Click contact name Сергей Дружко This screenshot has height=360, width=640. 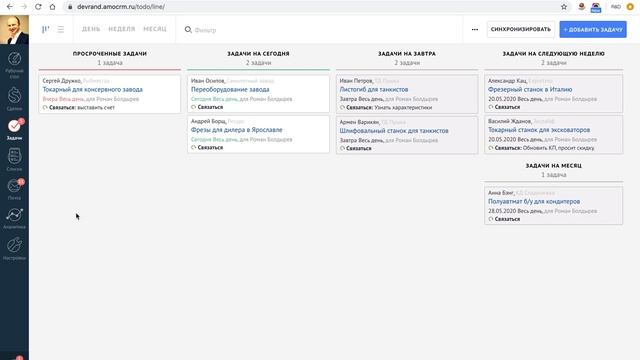[x=62, y=81]
